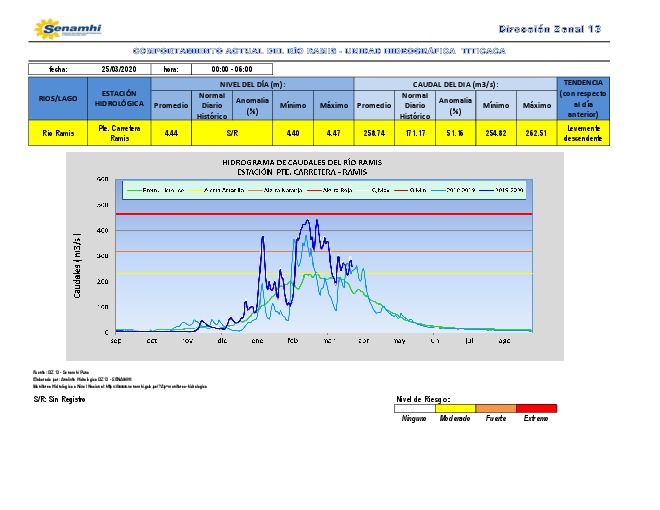The image size is (660, 510).
Task: Click the CAUDAL DEL DÍA (m3/s) header
Action: point(455,84)
